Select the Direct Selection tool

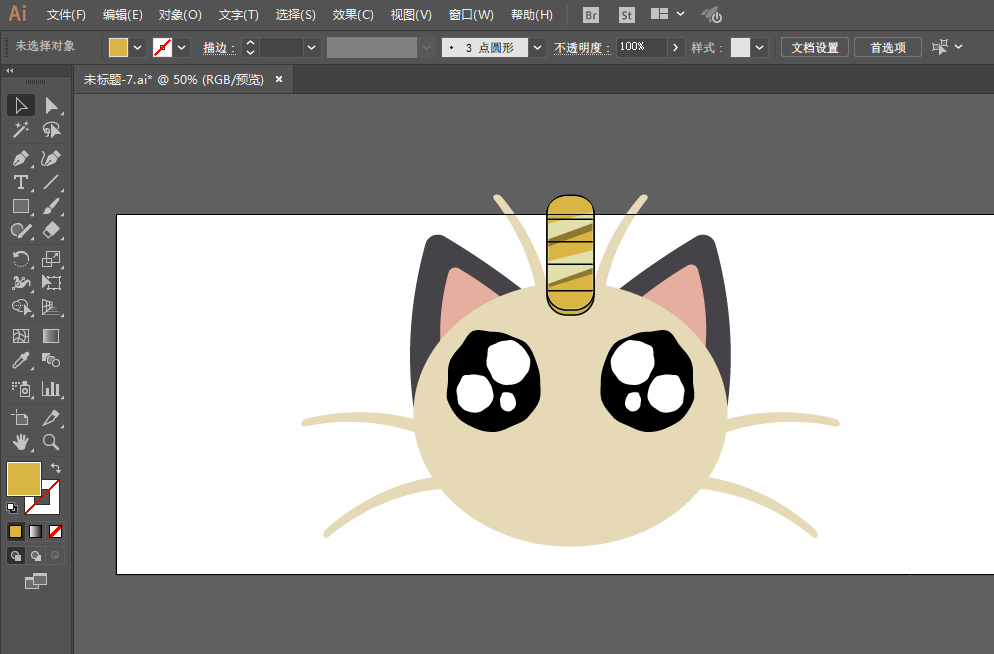click(x=51, y=105)
